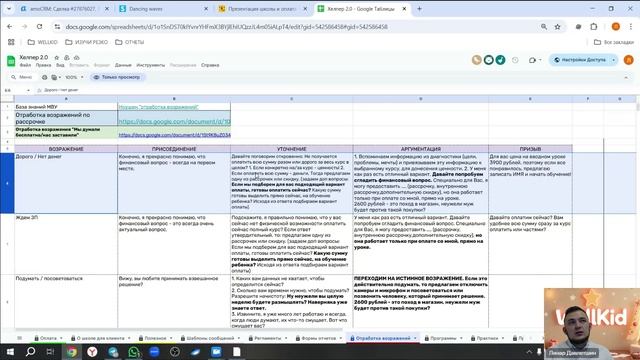Viewport: 640px width, 360px height.
Task: Check the cloud save status icon
Action: (76, 58)
